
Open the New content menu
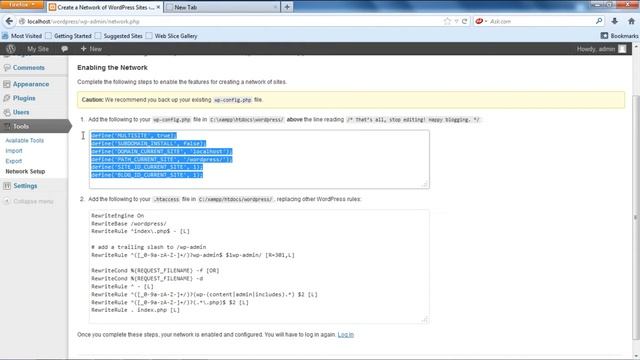91,49
